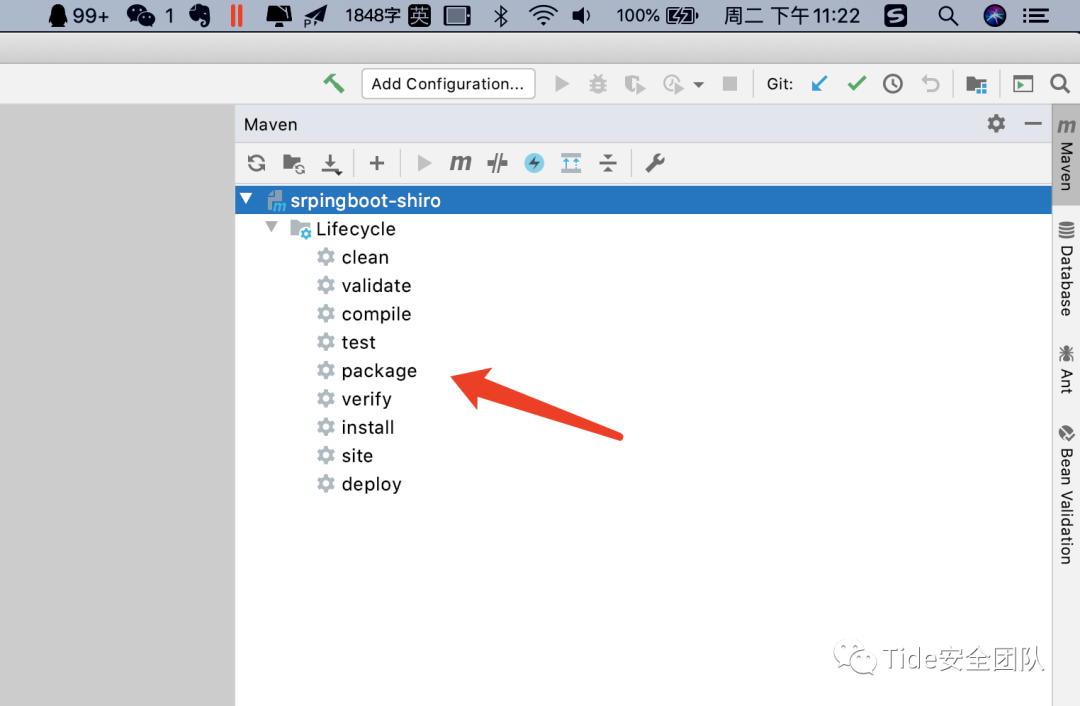Open the profiler run options dropdown arrow
Screen dimensions: 1080x706
pos(698,85)
